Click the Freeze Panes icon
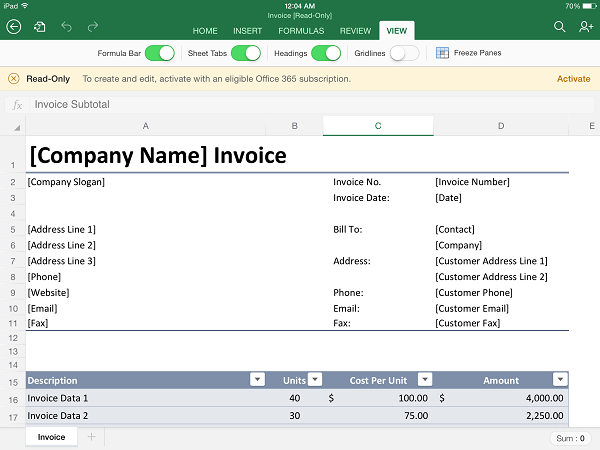The image size is (600, 450). pos(443,53)
